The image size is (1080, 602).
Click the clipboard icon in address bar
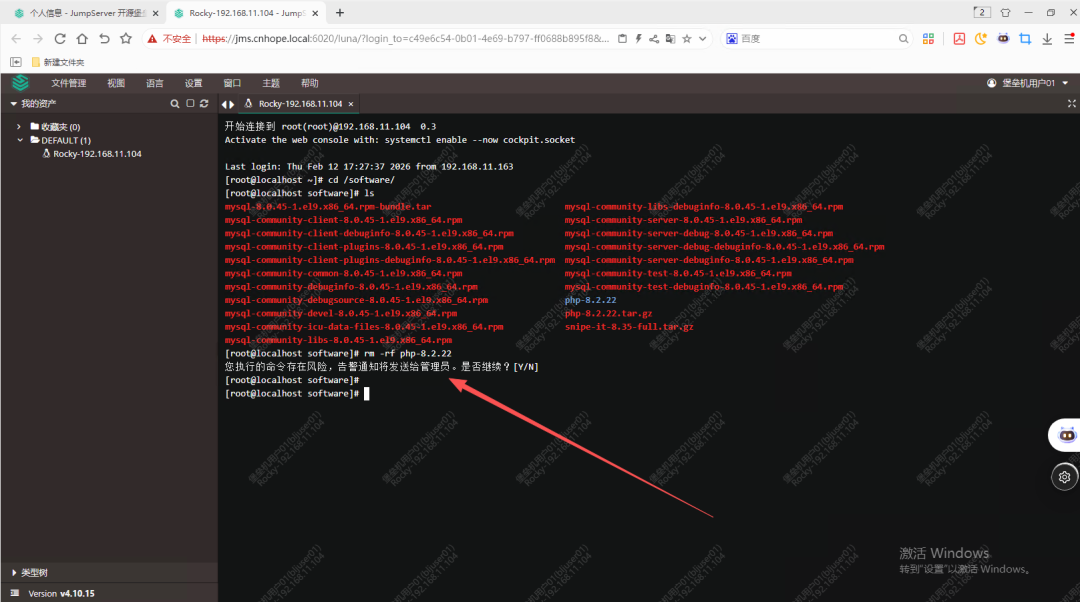click(x=622, y=39)
